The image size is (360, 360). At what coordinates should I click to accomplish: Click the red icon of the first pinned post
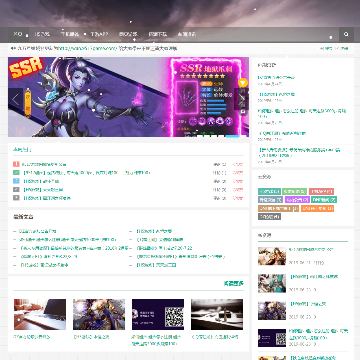tap(16, 164)
